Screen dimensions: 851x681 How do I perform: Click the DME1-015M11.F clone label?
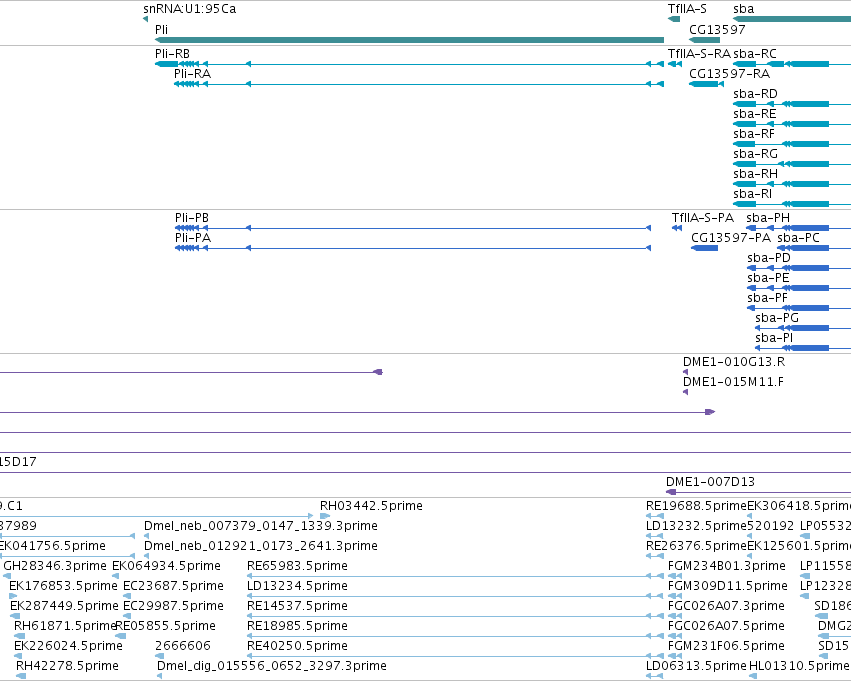733,381
